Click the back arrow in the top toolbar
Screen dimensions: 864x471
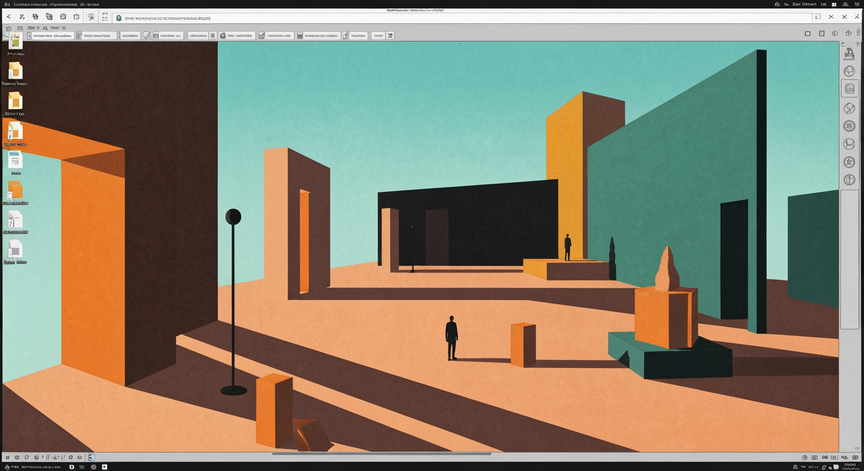[x=9, y=17]
